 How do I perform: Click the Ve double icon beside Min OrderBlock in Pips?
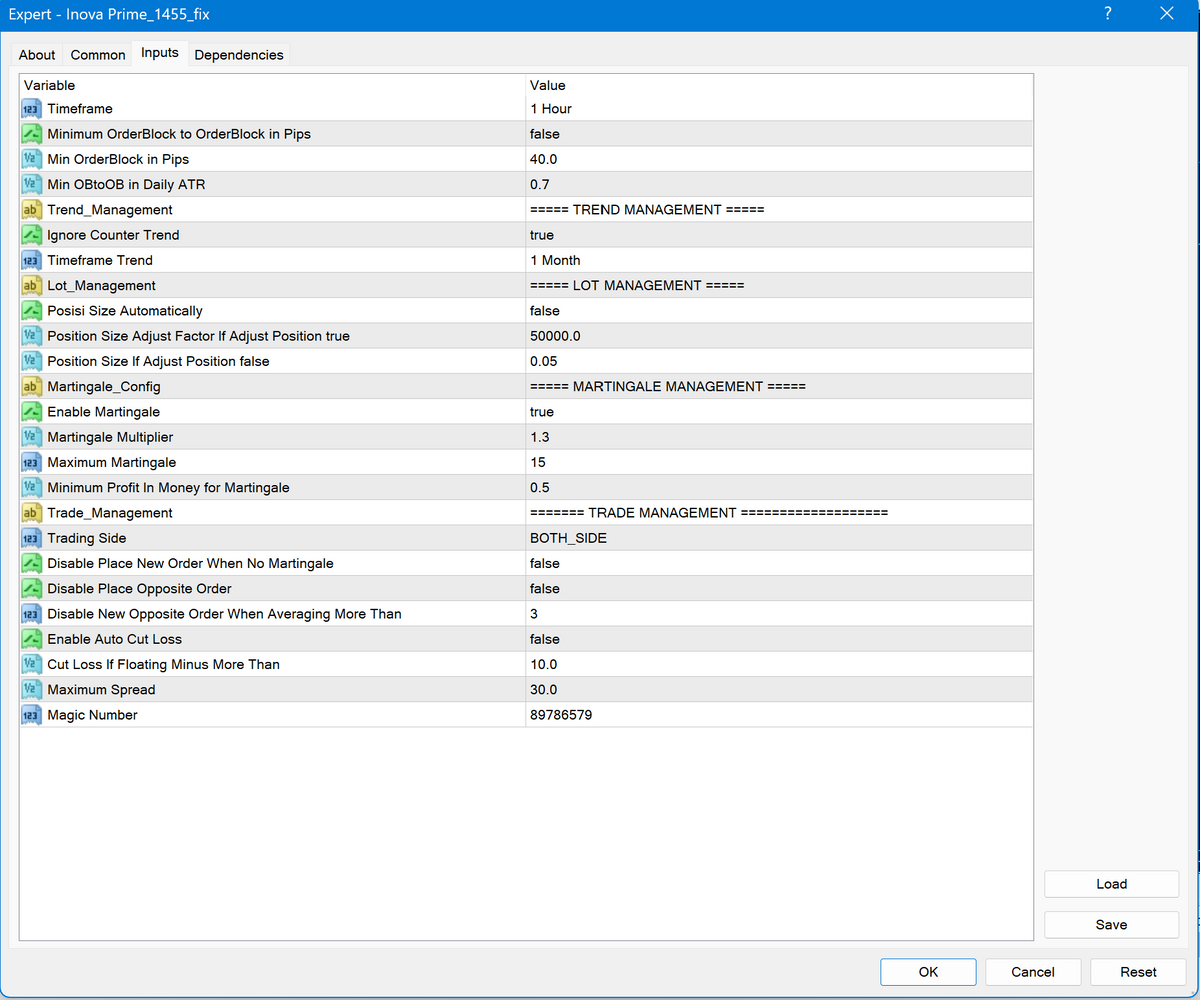tap(31, 159)
